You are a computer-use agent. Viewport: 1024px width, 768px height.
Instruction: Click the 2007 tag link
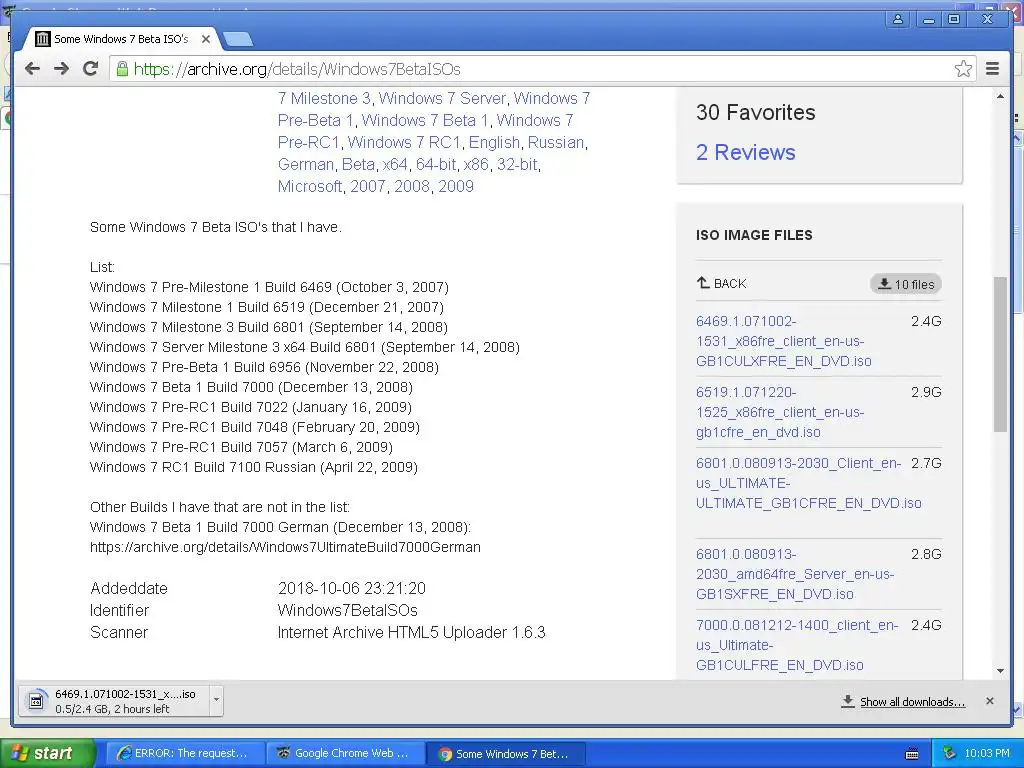[x=368, y=187]
